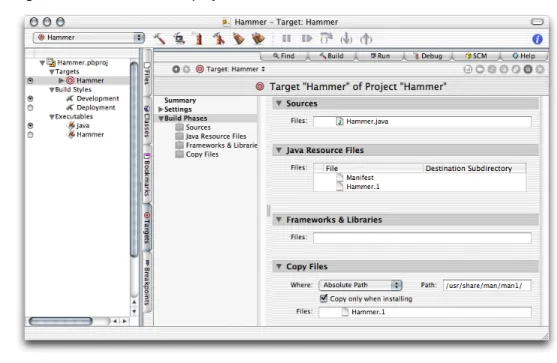Screen dimensions: 557x363
Task: Click the Continue execution icon
Action: coord(307,38)
